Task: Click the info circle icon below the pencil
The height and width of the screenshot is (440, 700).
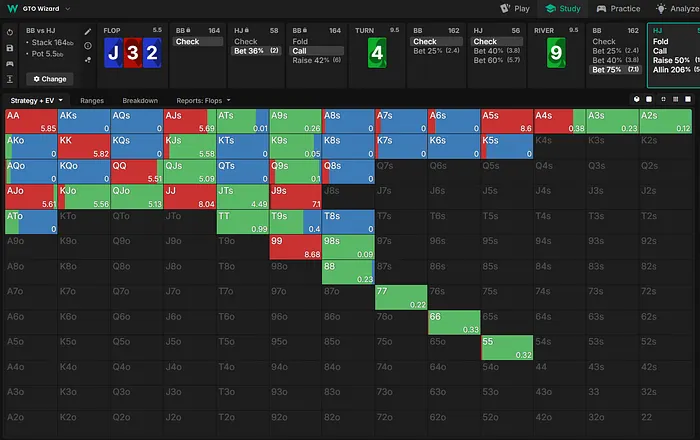Action: pyautogui.click(x=88, y=46)
